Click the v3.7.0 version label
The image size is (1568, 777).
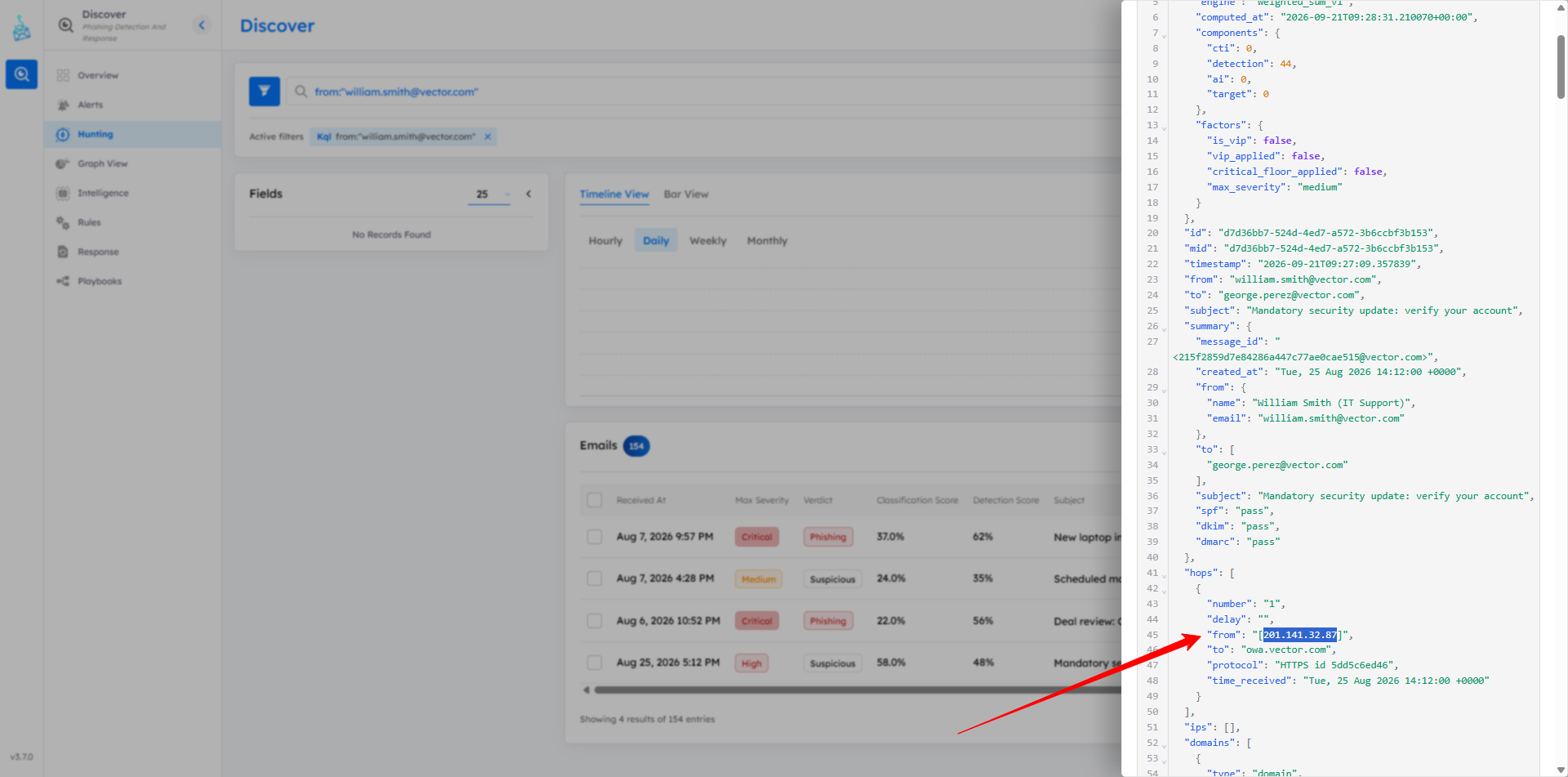[x=22, y=757]
